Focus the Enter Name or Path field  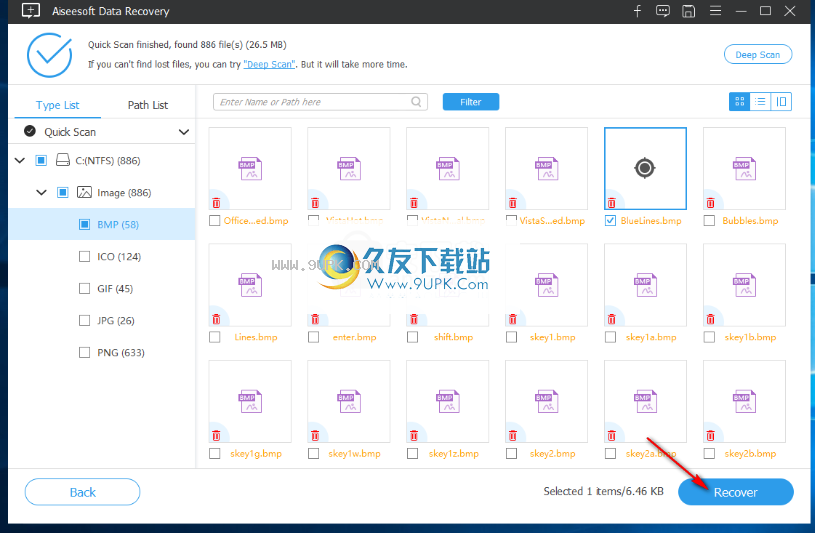(320, 102)
